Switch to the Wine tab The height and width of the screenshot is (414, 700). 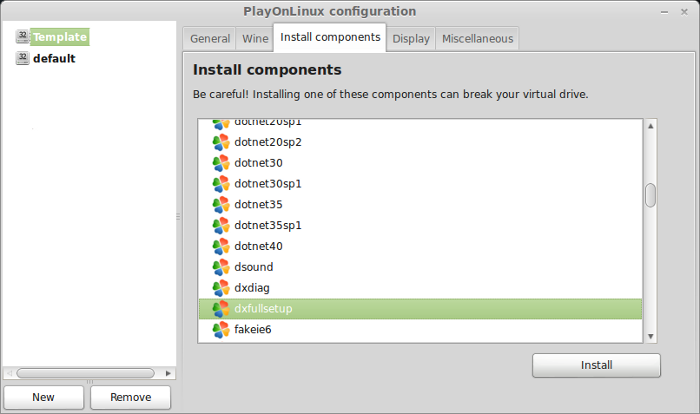coord(255,39)
